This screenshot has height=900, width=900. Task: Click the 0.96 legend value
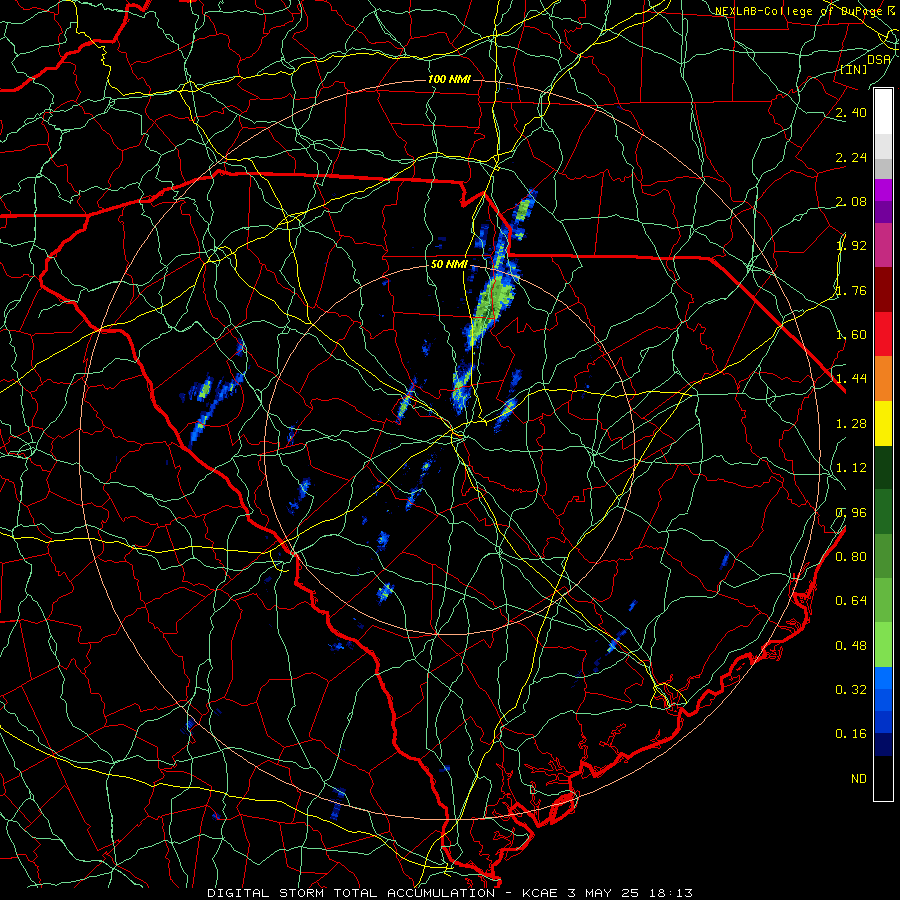click(851, 513)
